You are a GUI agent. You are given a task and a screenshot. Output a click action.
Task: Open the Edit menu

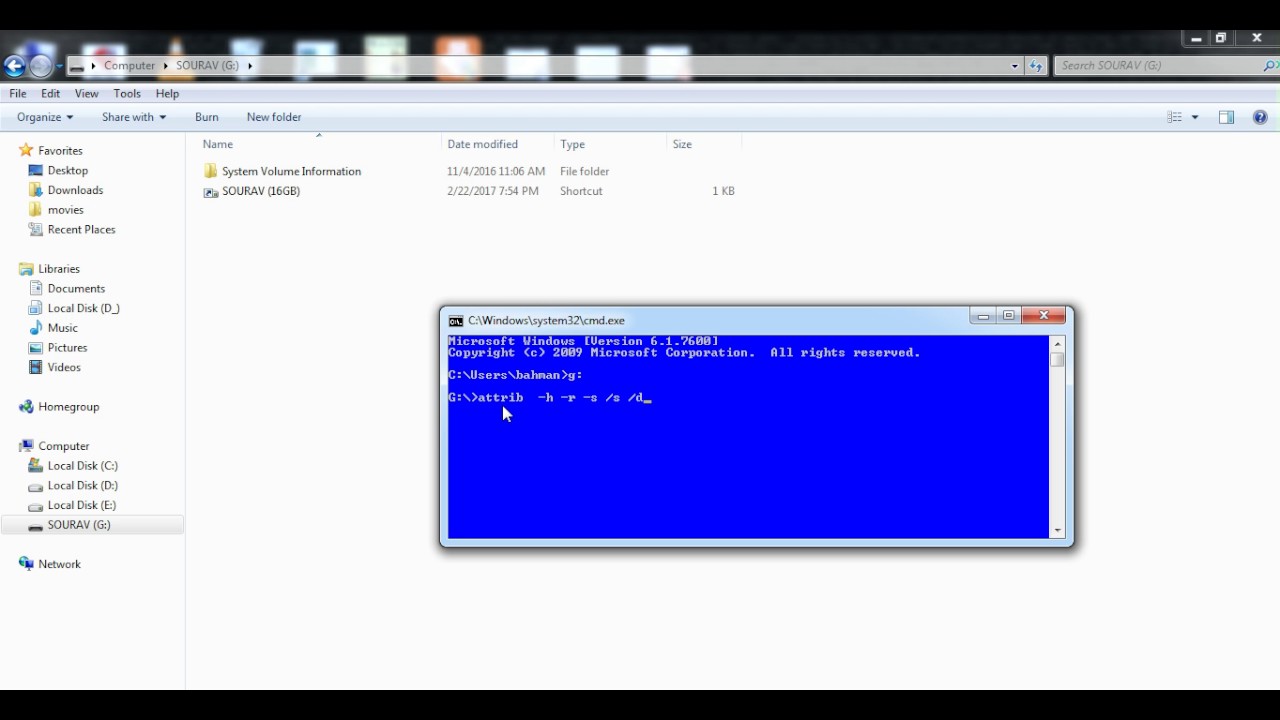tap(51, 93)
